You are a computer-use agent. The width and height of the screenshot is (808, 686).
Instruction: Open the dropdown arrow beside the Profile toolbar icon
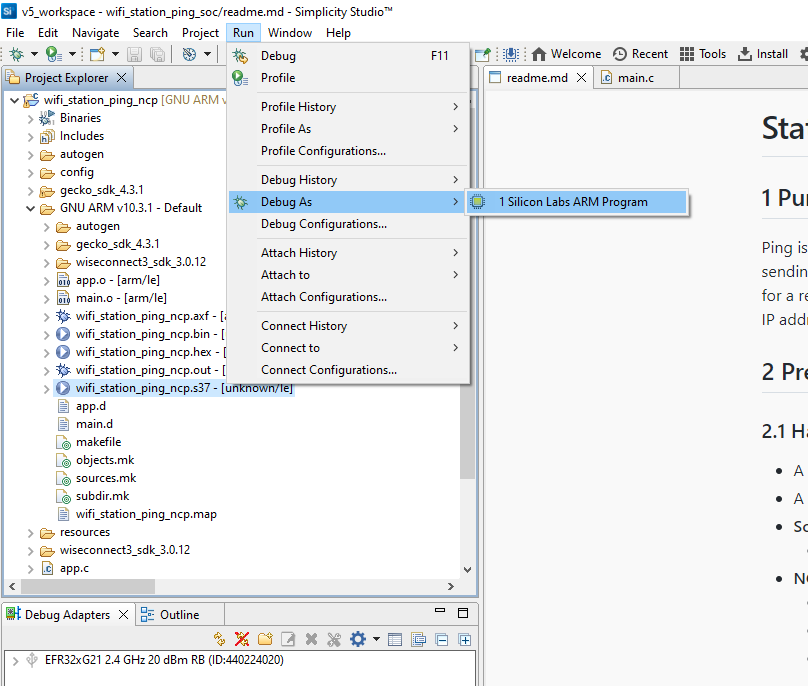click(72, 54)
